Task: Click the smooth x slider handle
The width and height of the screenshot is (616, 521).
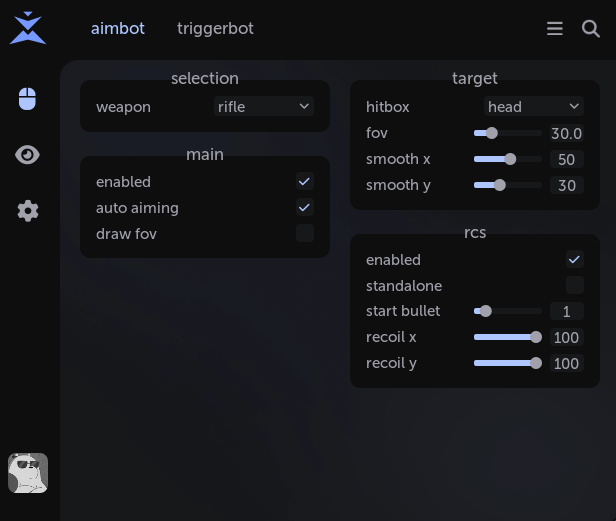Action: coord(510,159)
